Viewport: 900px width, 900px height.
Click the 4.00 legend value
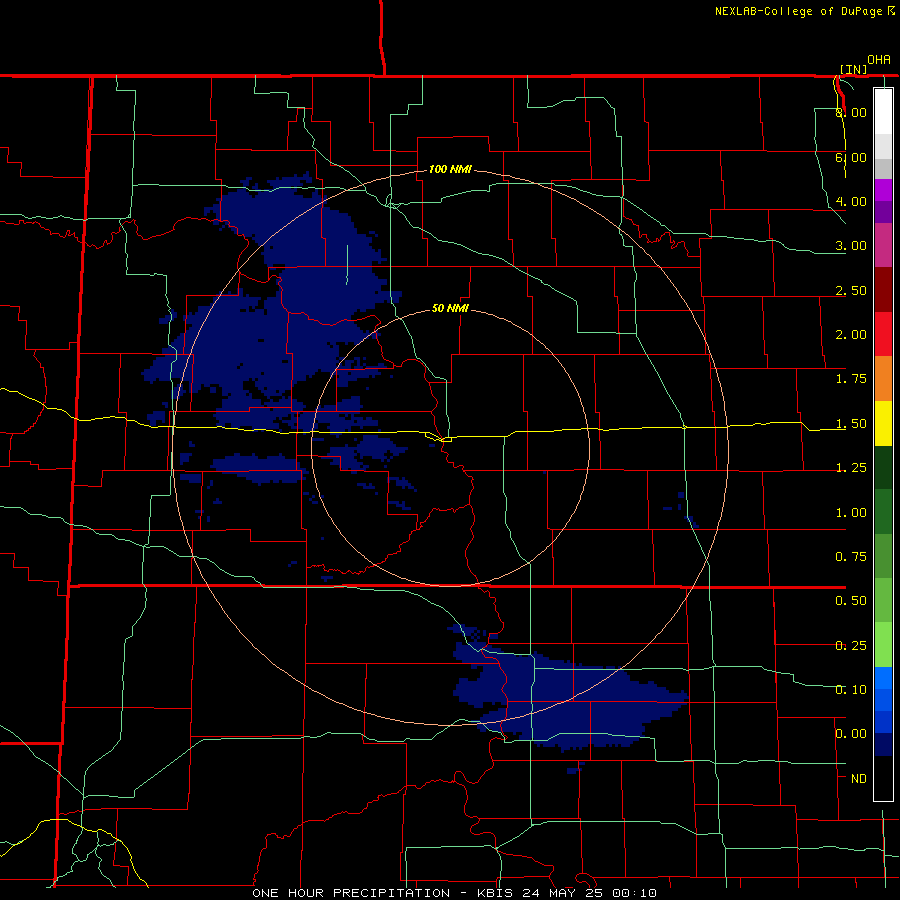pyautogui.click(x=851, y=201)
